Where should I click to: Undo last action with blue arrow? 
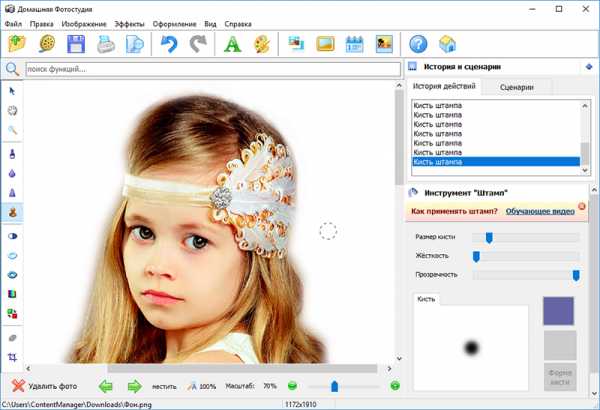pos(168,43)
